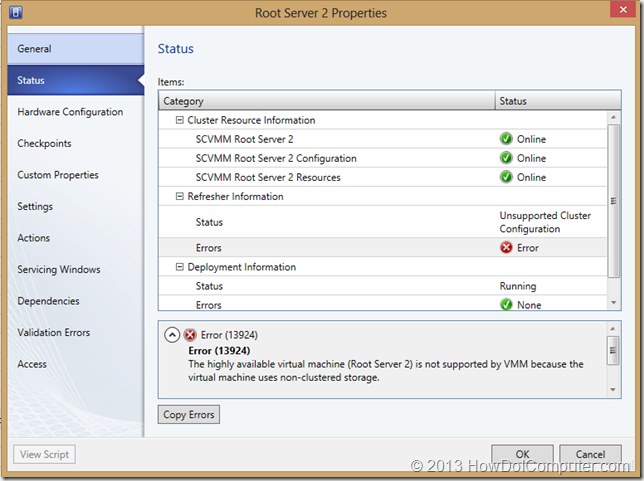The width and height of the screenshot is (644, 481).
Task: Click the Copy Errors button
Action: tap(189, 414)
